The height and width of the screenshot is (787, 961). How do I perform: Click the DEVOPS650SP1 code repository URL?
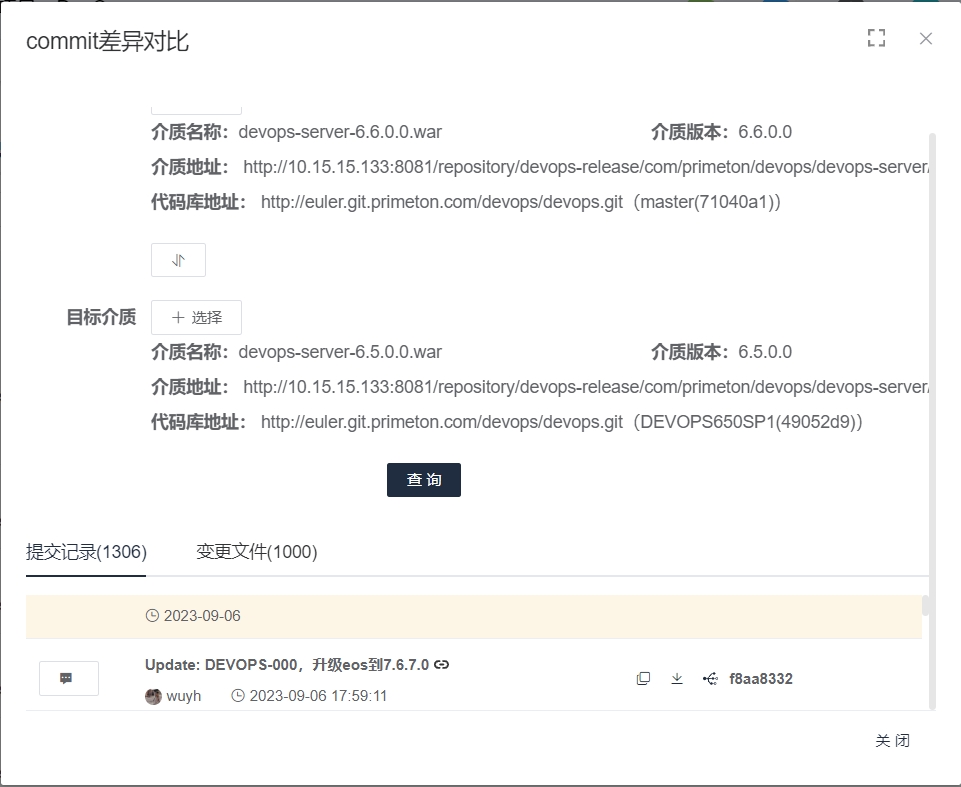click(x=561, y=422)
